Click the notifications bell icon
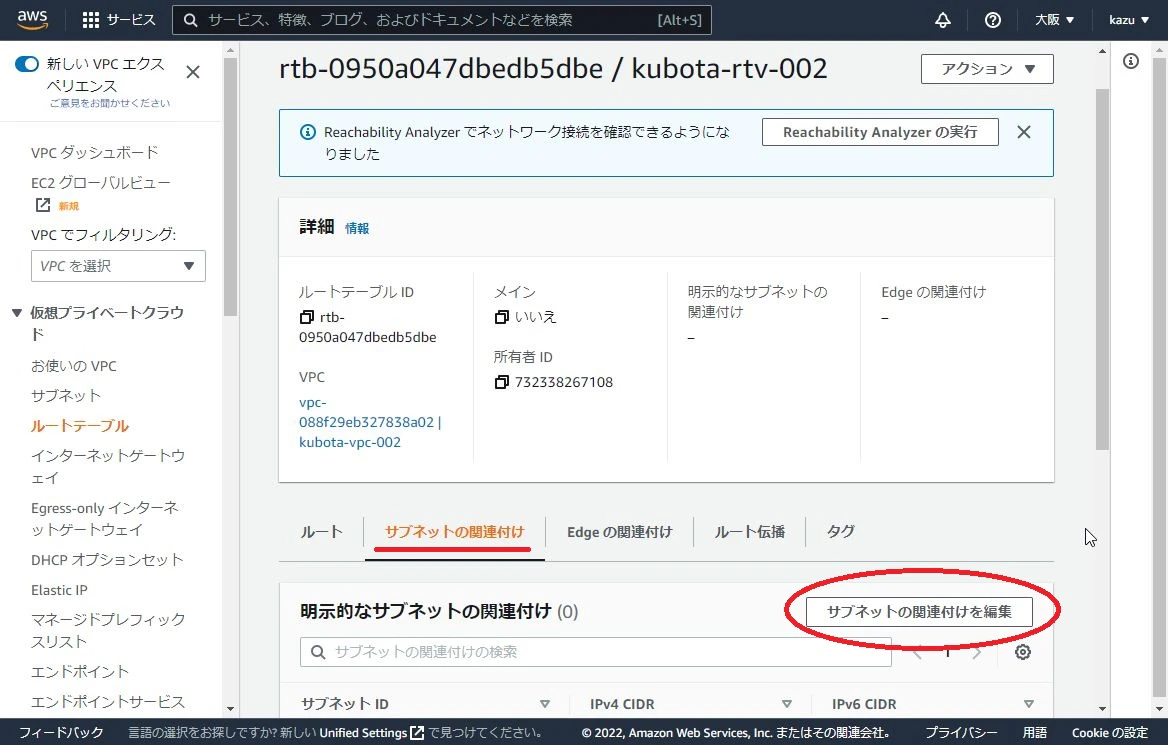This screenshot has height=745, width=1168. [x=942, y=20]
